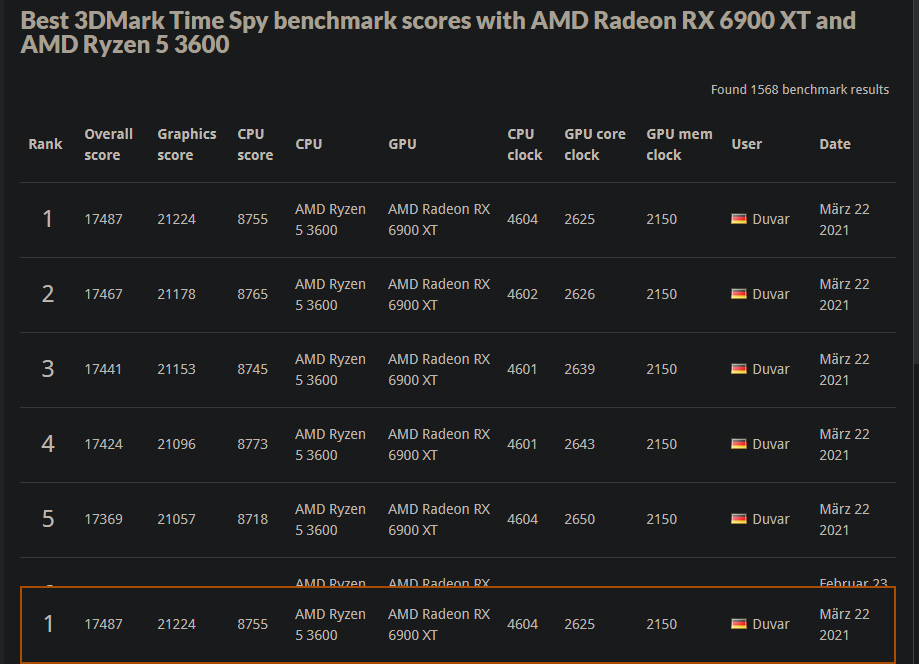Select CPU score 8773
919x664 pixels.
point(253,444)
